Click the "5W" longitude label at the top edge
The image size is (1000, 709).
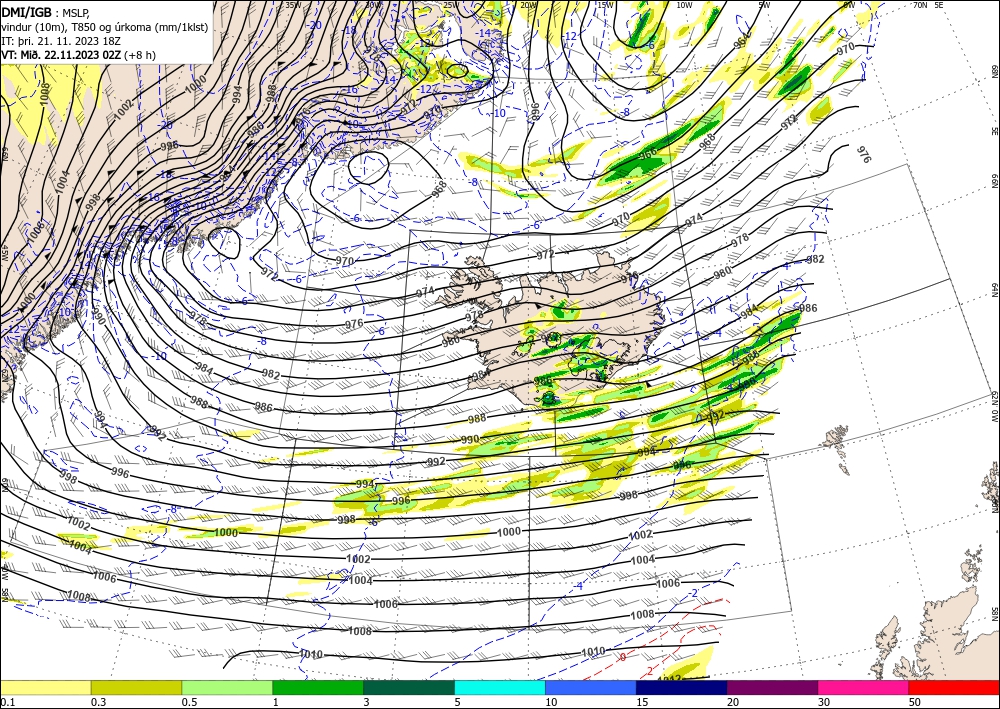pos(764,5)
